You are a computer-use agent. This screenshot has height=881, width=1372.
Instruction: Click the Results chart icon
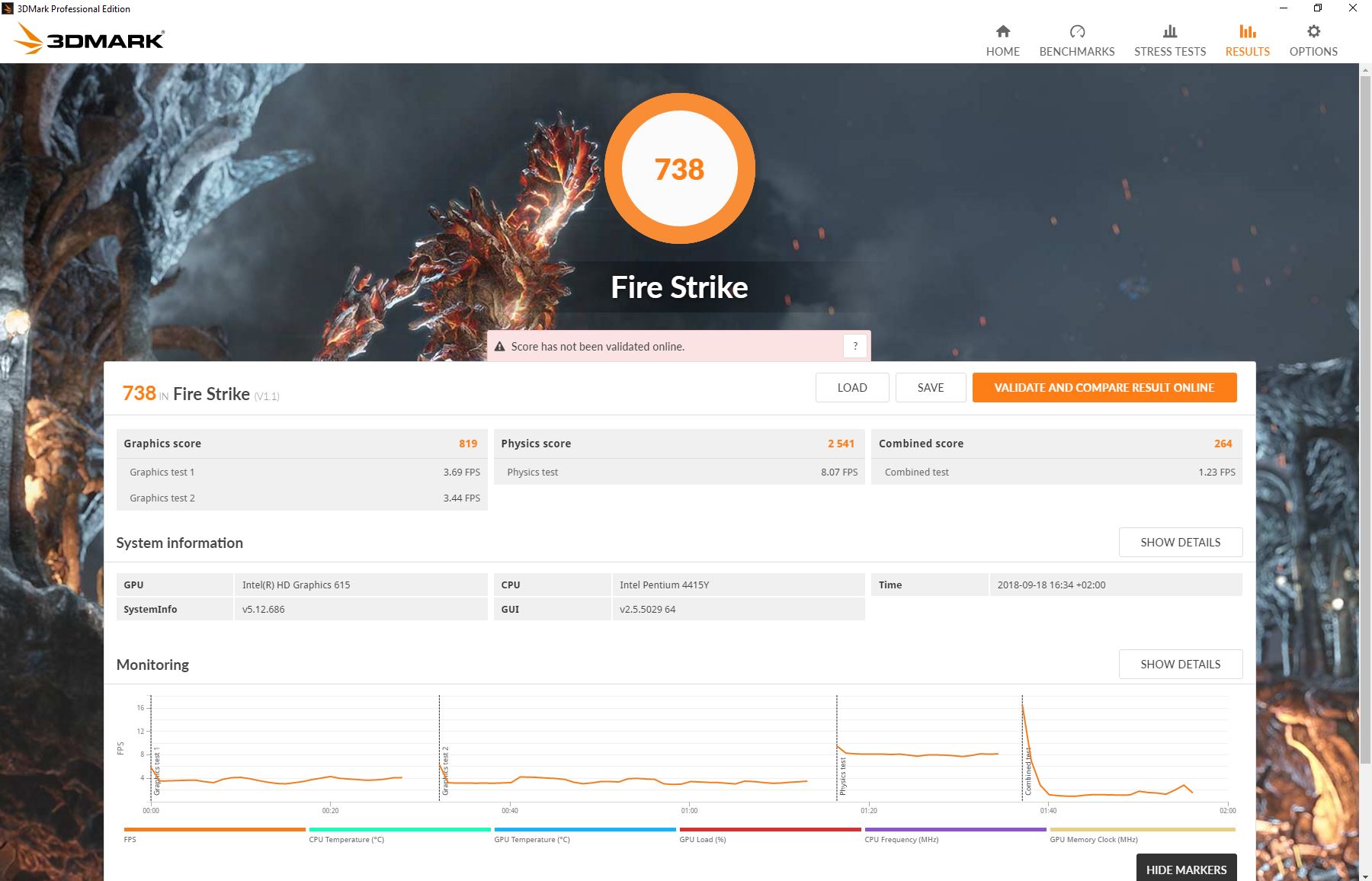click(1247, 31)
